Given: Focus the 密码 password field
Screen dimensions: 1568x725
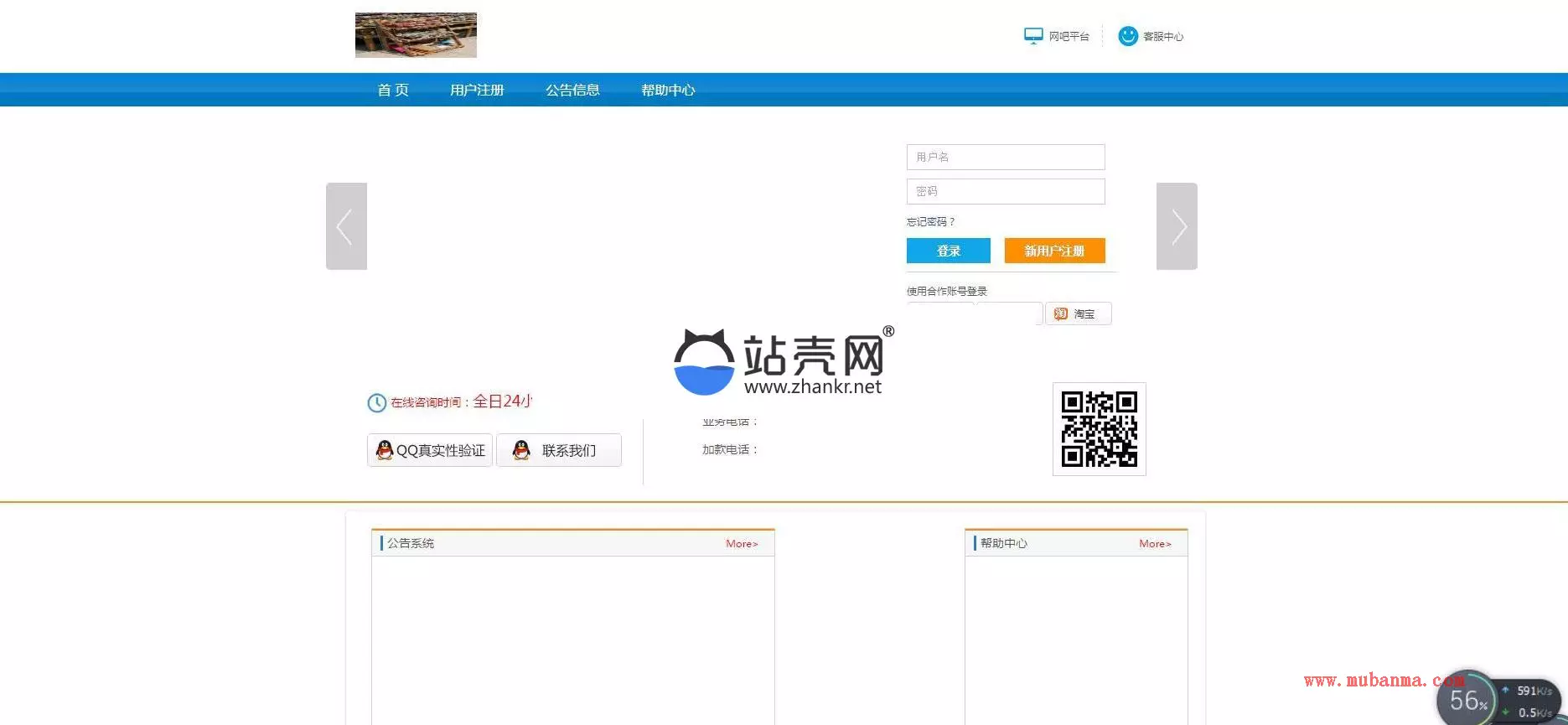Looking at the screenshot, I should pos(1006,191).
